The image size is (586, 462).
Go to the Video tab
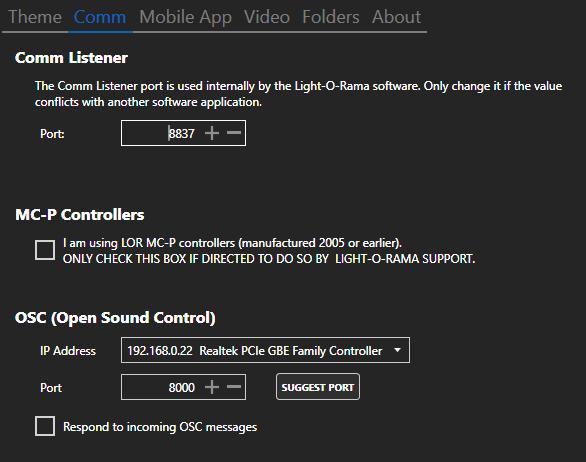(x=267, y=17)
